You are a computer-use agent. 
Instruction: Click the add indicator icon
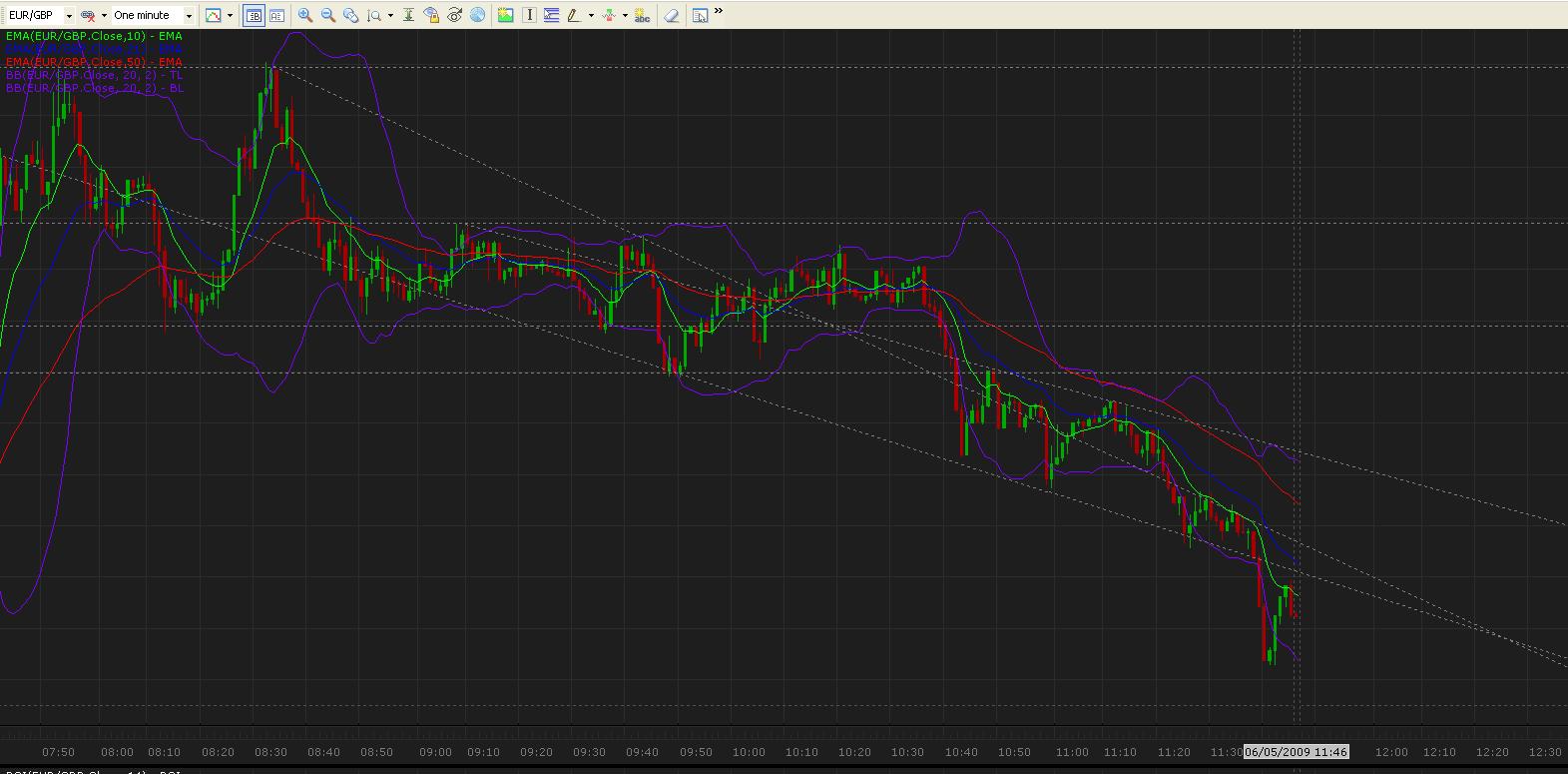(609, 15)
